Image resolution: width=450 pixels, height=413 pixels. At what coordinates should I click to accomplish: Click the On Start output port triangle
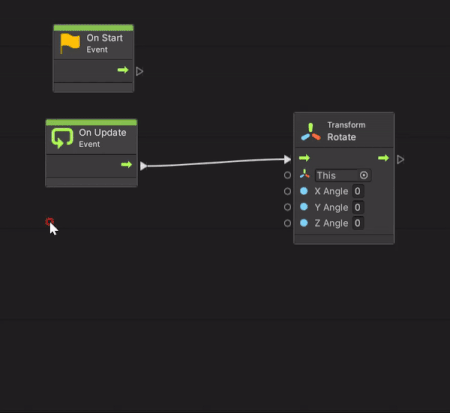point(139,71)
